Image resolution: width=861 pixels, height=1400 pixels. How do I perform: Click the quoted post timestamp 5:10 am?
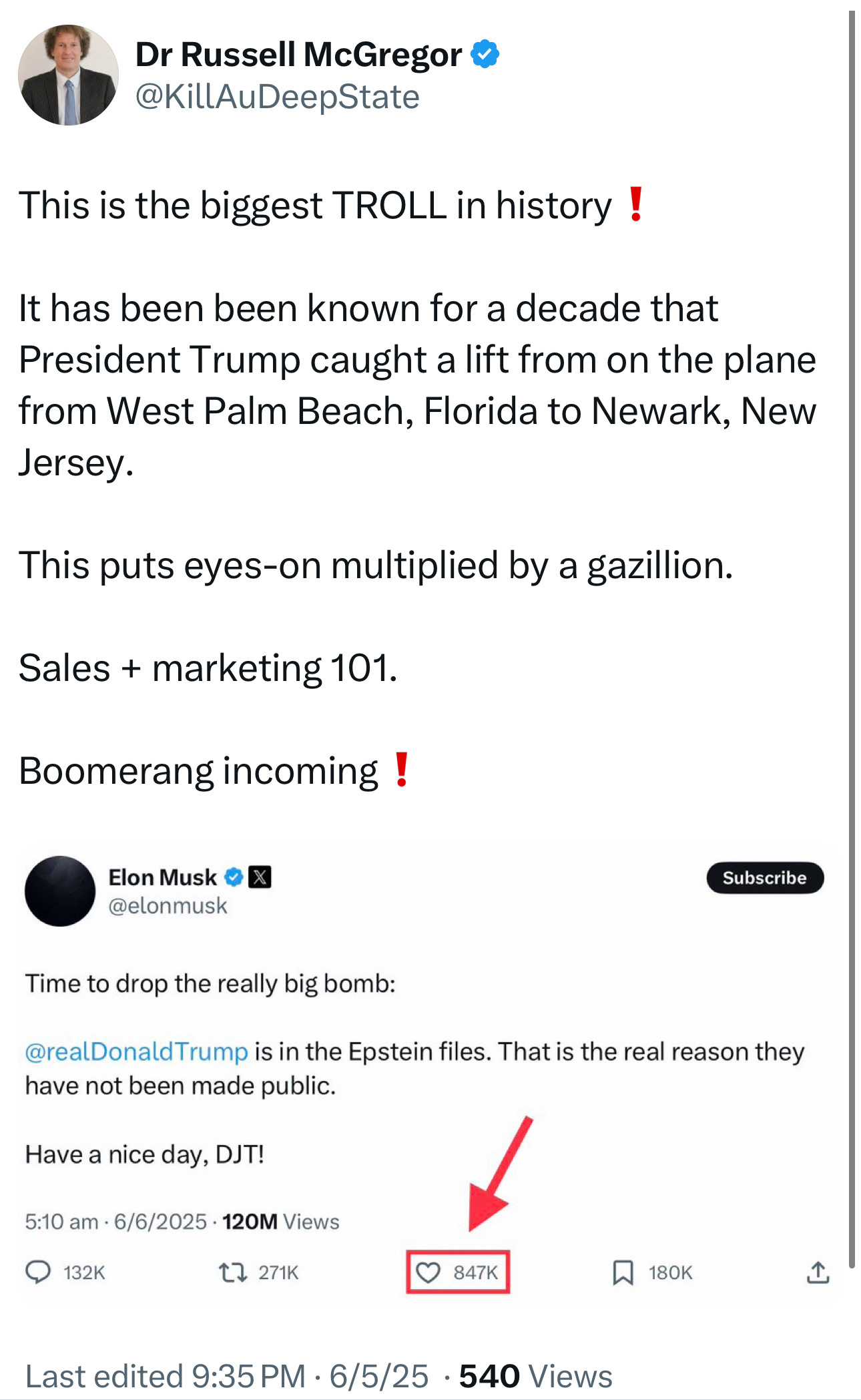pyautogui.click(x=61, y=1222)
